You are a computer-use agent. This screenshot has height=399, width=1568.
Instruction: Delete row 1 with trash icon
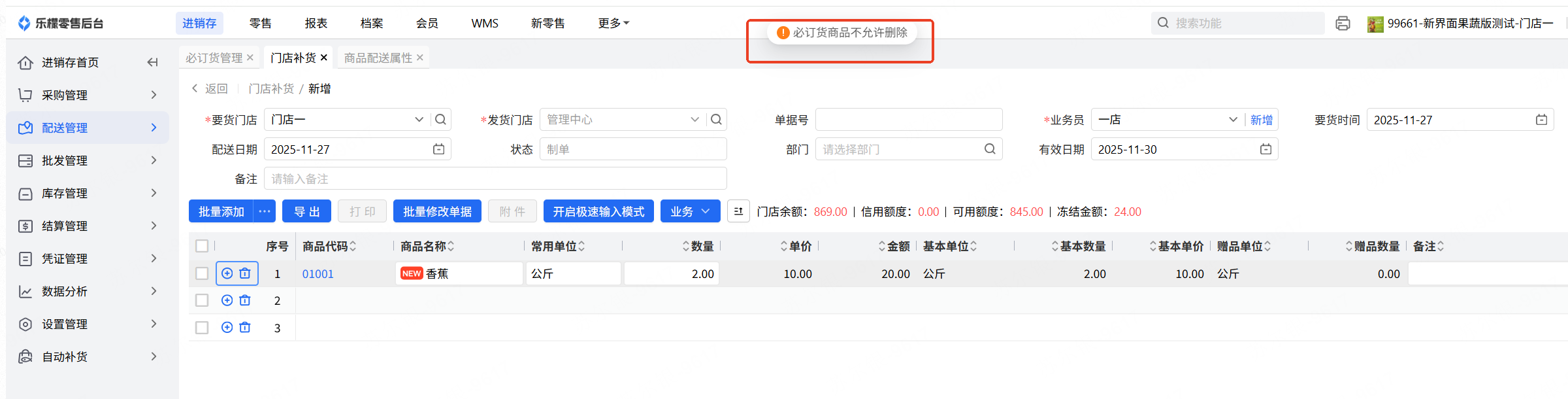point(245,273)
